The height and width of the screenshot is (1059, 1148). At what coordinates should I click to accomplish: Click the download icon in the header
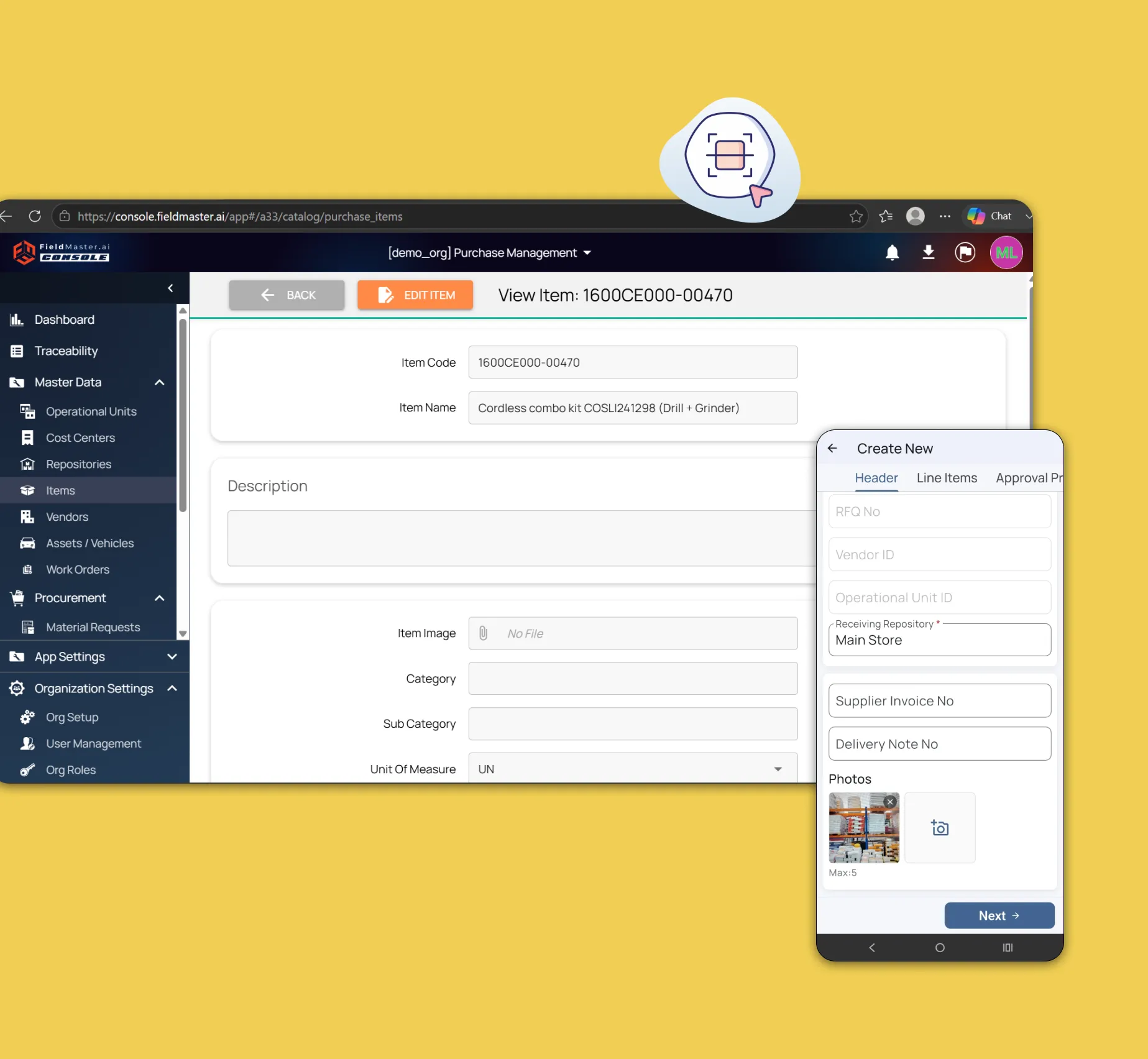pos(928,252)
